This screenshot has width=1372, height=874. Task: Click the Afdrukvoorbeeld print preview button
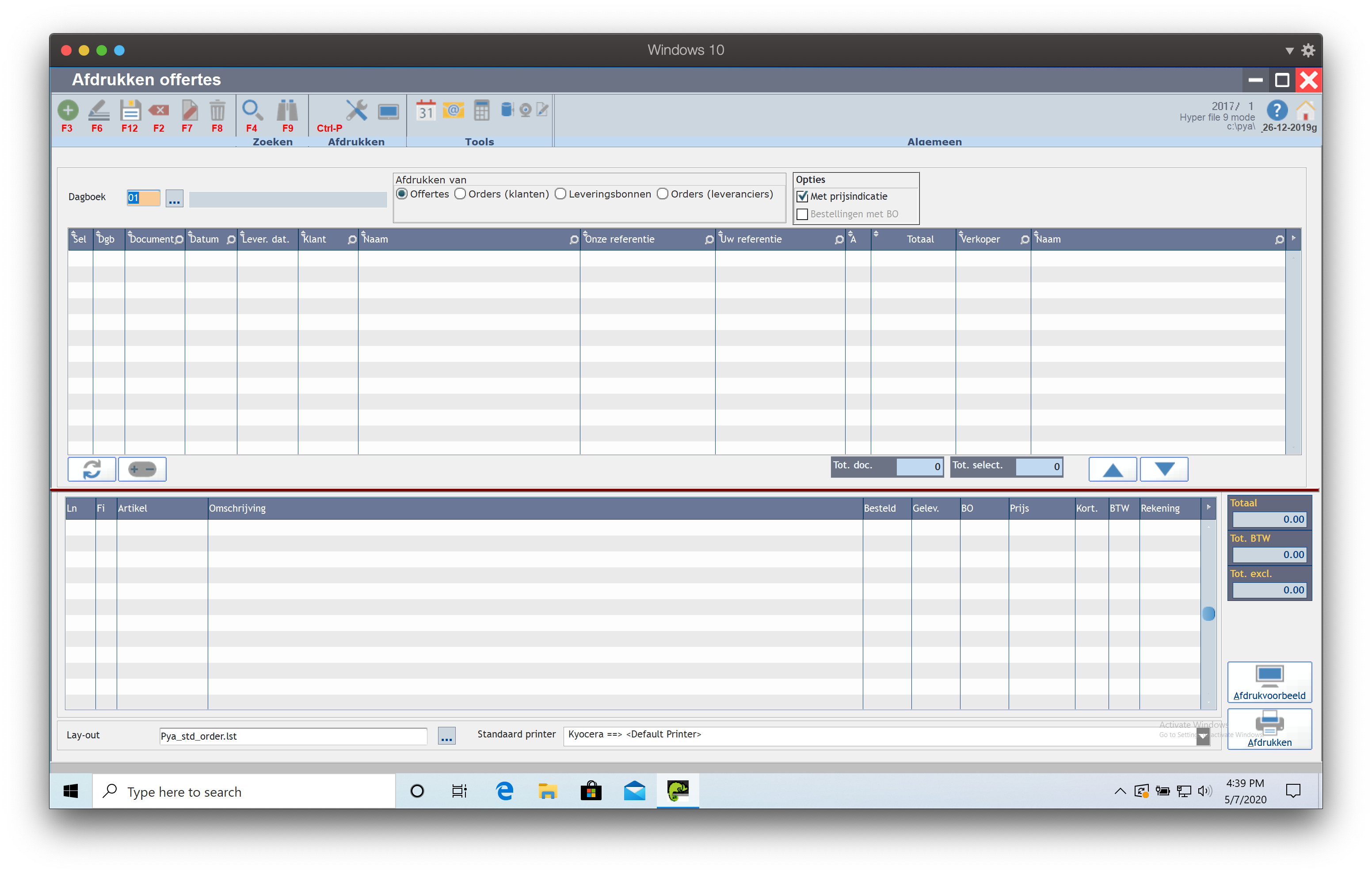click(x=1269, y=683)
